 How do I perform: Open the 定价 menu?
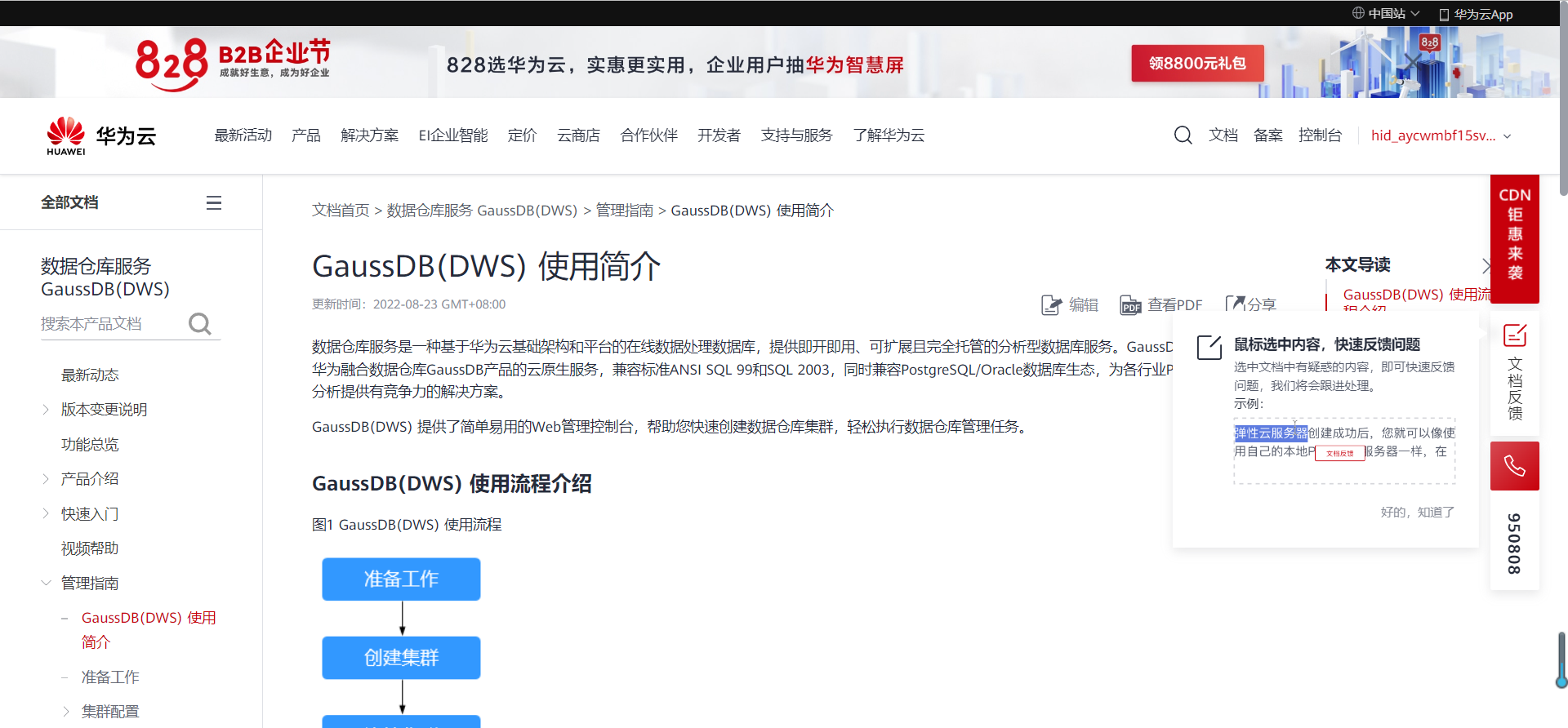click(523, 135)
